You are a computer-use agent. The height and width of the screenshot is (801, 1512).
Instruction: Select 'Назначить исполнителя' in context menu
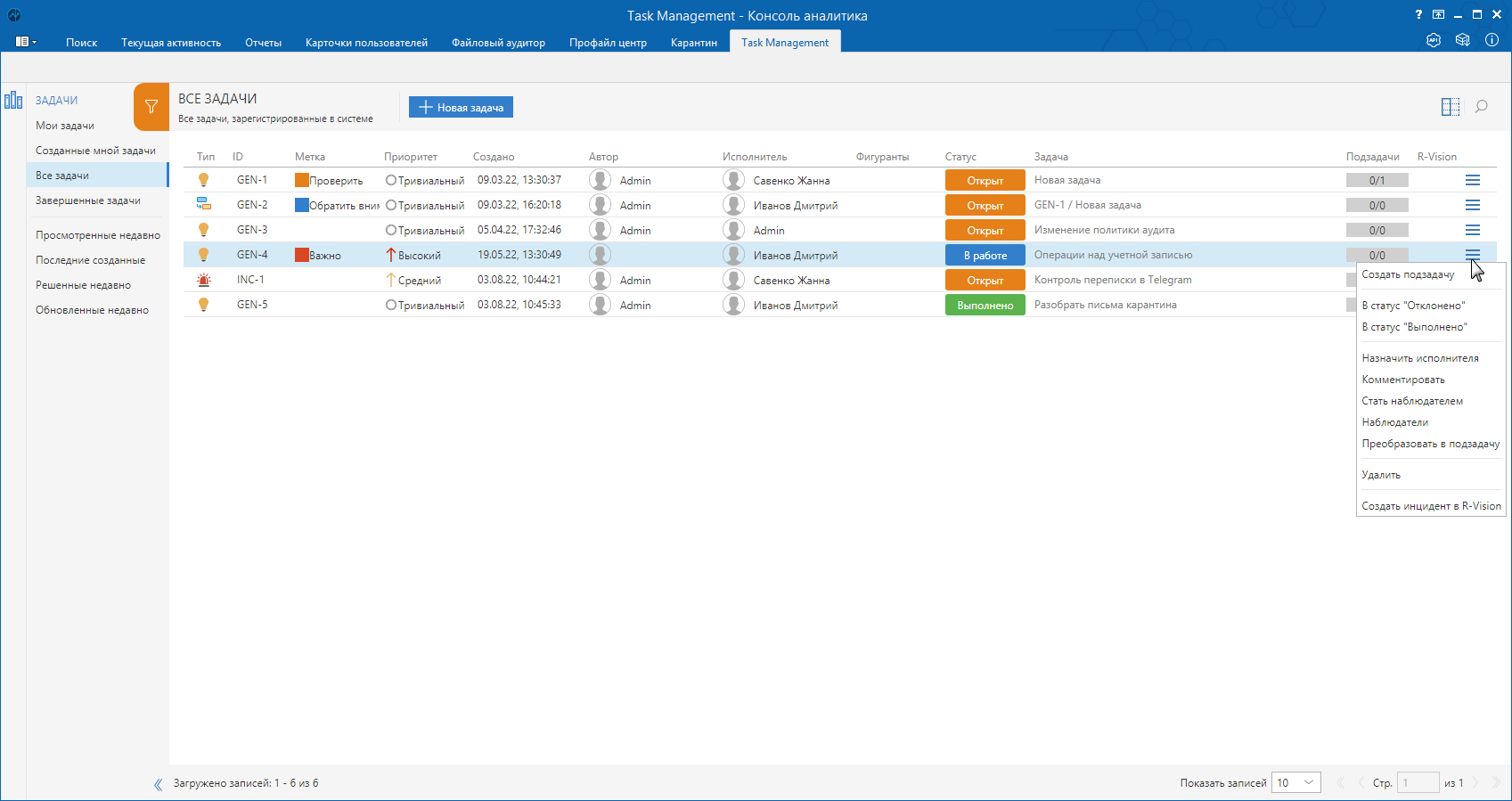[x=1419, y=358]
